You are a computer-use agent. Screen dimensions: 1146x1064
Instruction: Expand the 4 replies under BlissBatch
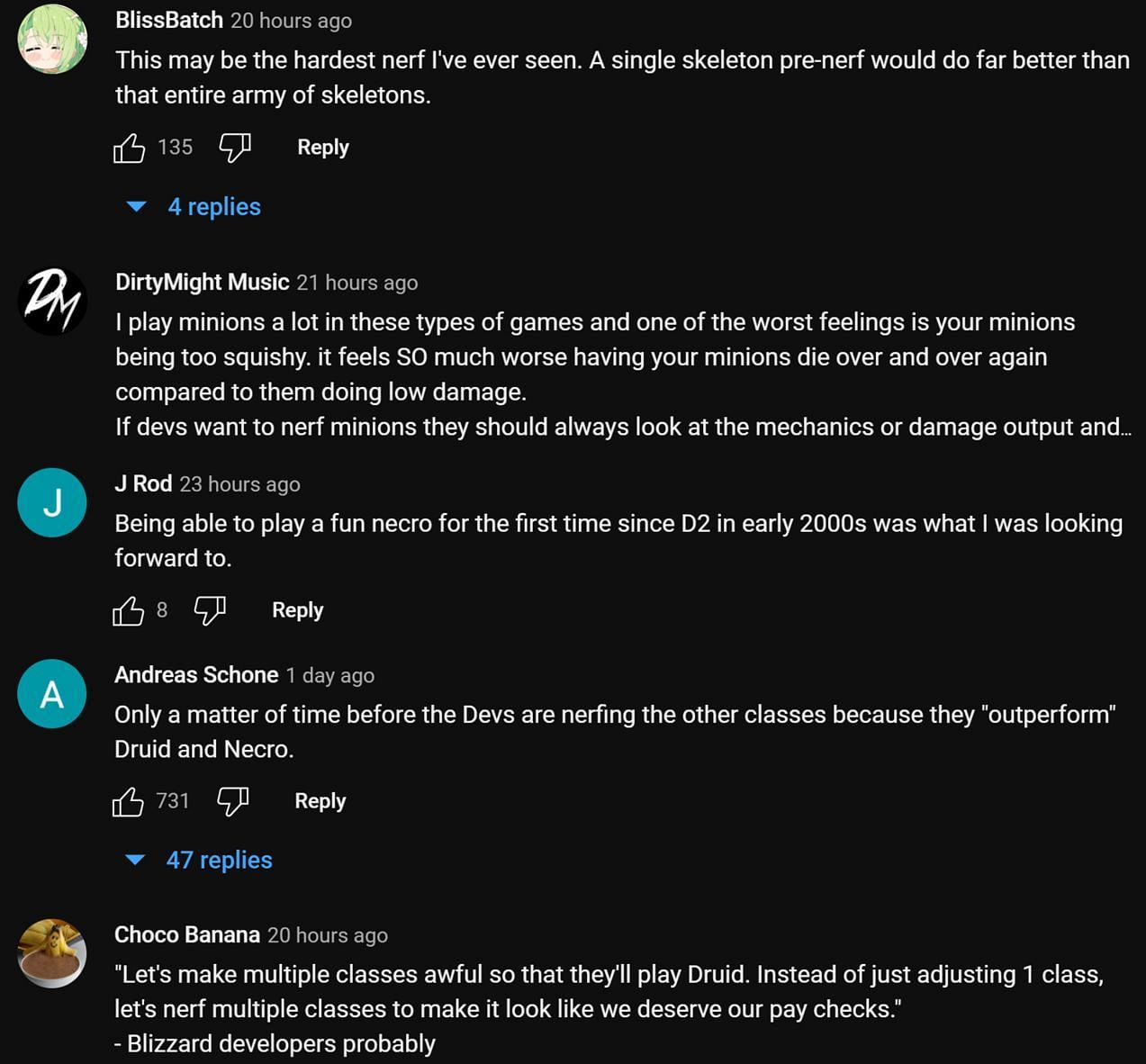click(x=213, y=207)
